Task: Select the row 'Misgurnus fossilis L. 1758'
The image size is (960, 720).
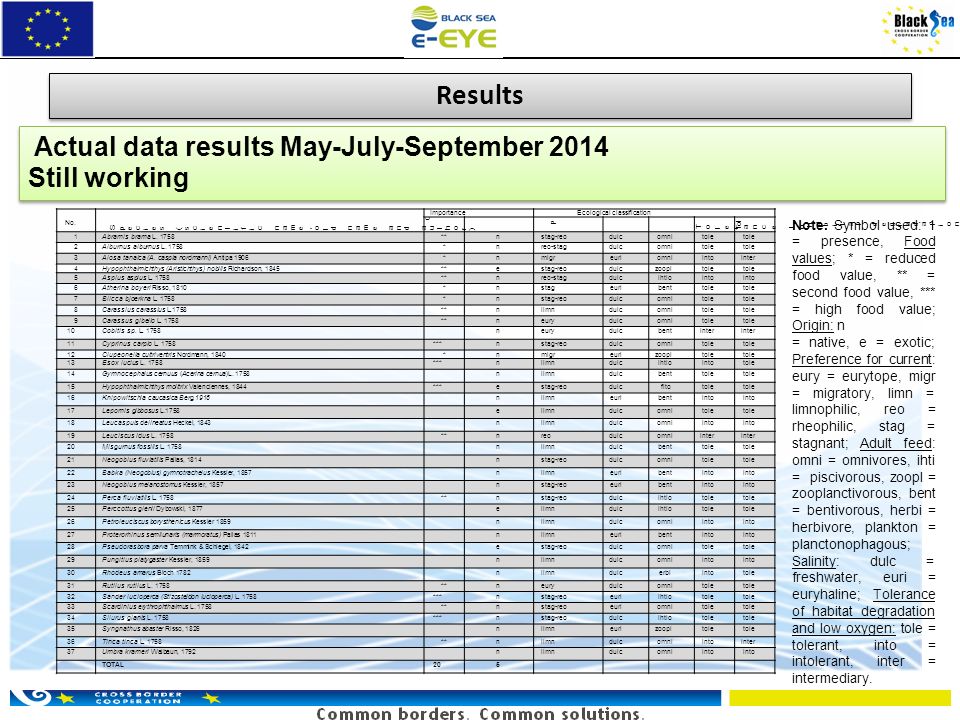Action: point(416,447)
